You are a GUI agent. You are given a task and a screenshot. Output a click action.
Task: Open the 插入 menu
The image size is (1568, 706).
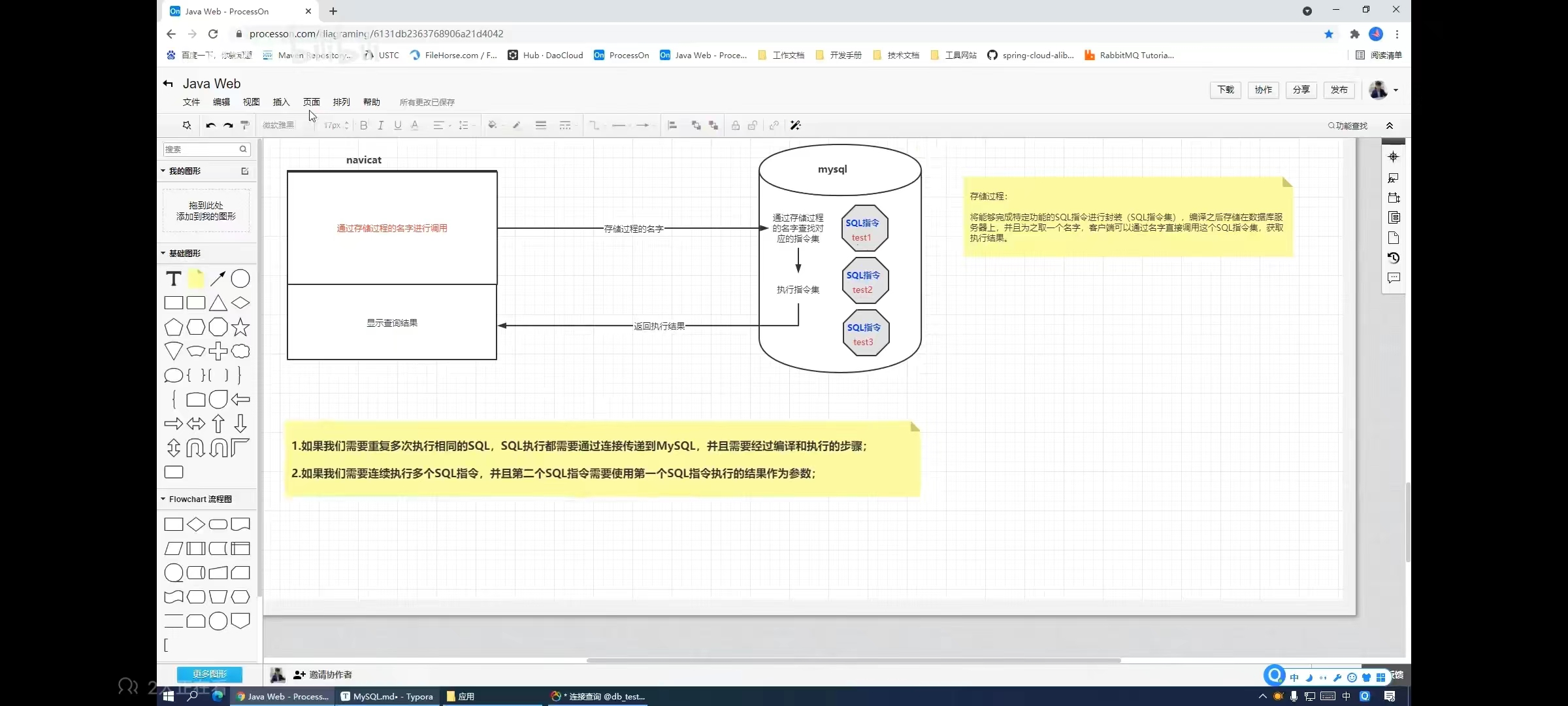point(281,102)
